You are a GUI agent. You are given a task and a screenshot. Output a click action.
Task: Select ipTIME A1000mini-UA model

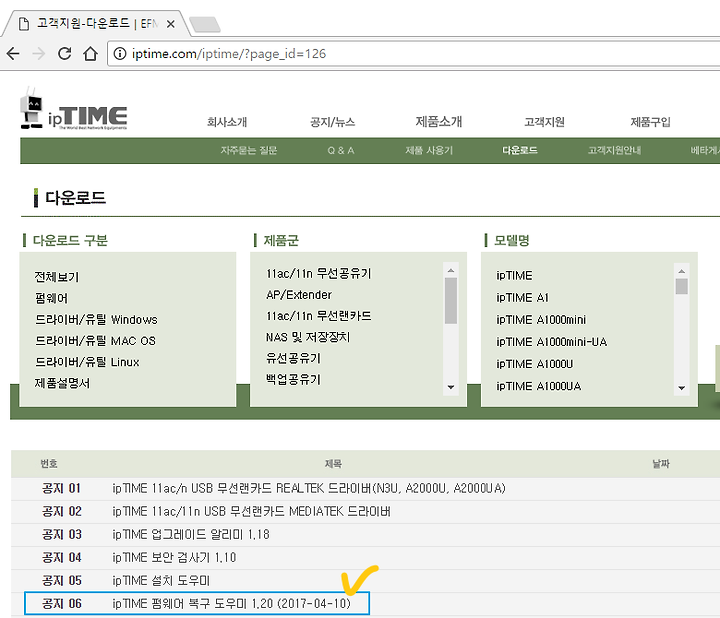pos(551,342)
